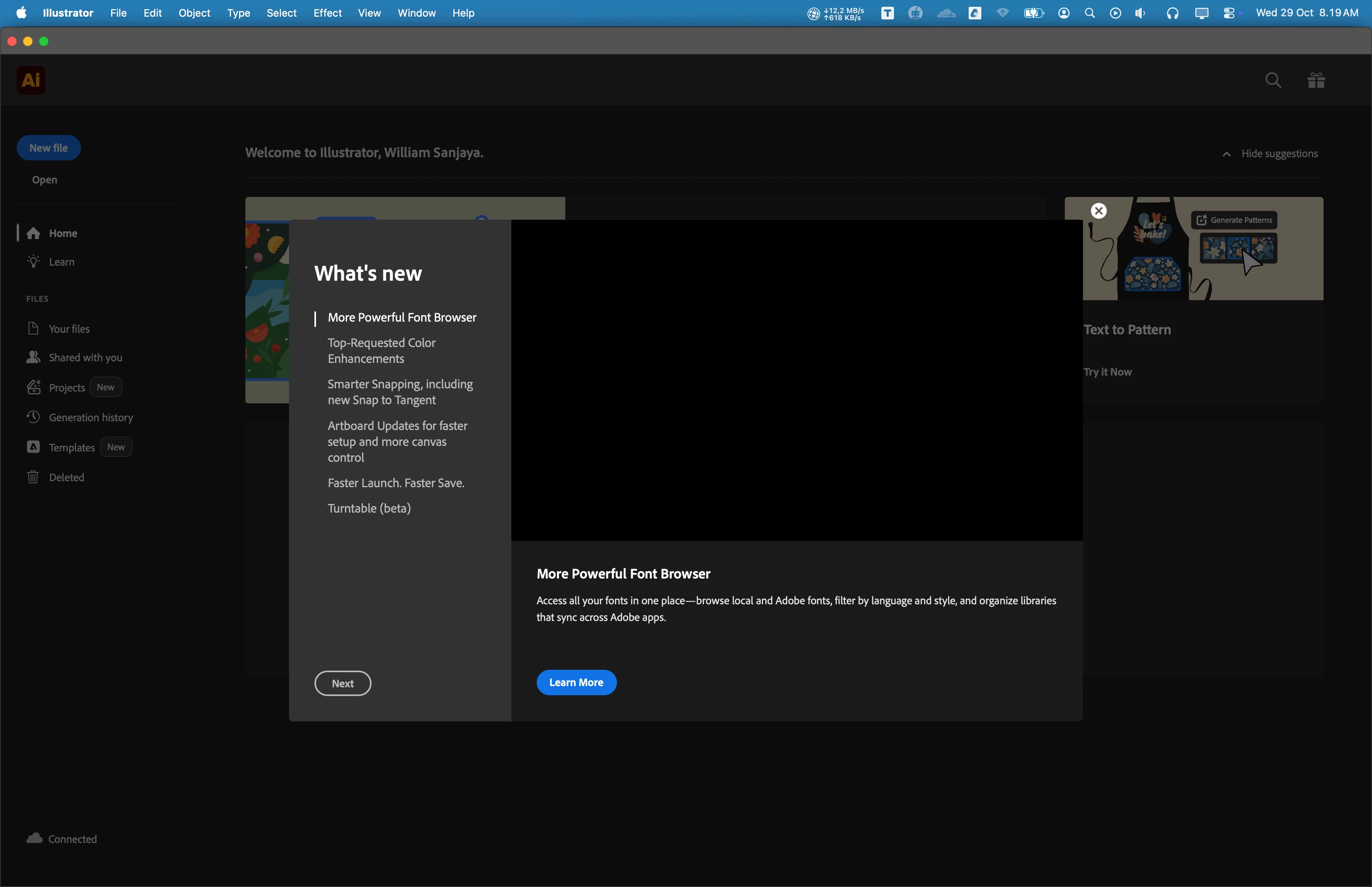The height and width of the screenshot is (887, 1372).
Task: Open the Window menu
Action: 416,13
